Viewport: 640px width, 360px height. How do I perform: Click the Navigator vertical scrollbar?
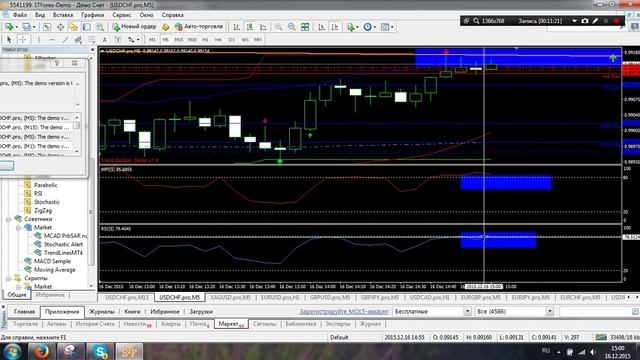point(91,212)
